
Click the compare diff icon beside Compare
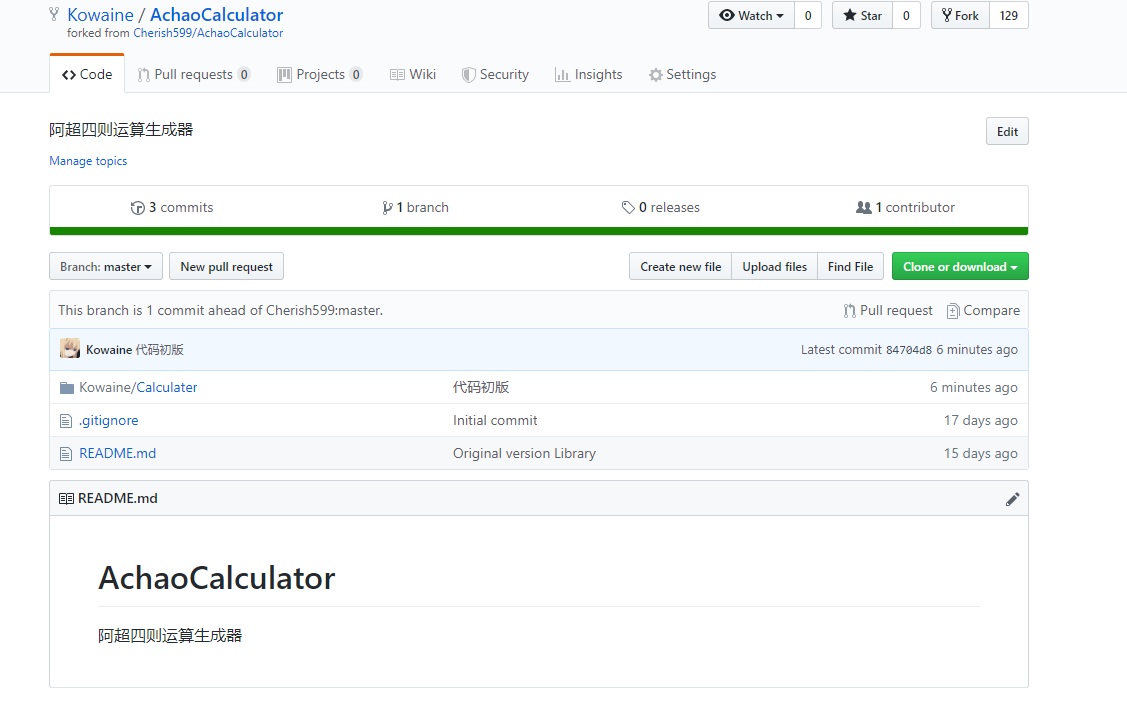coord(953,311)
